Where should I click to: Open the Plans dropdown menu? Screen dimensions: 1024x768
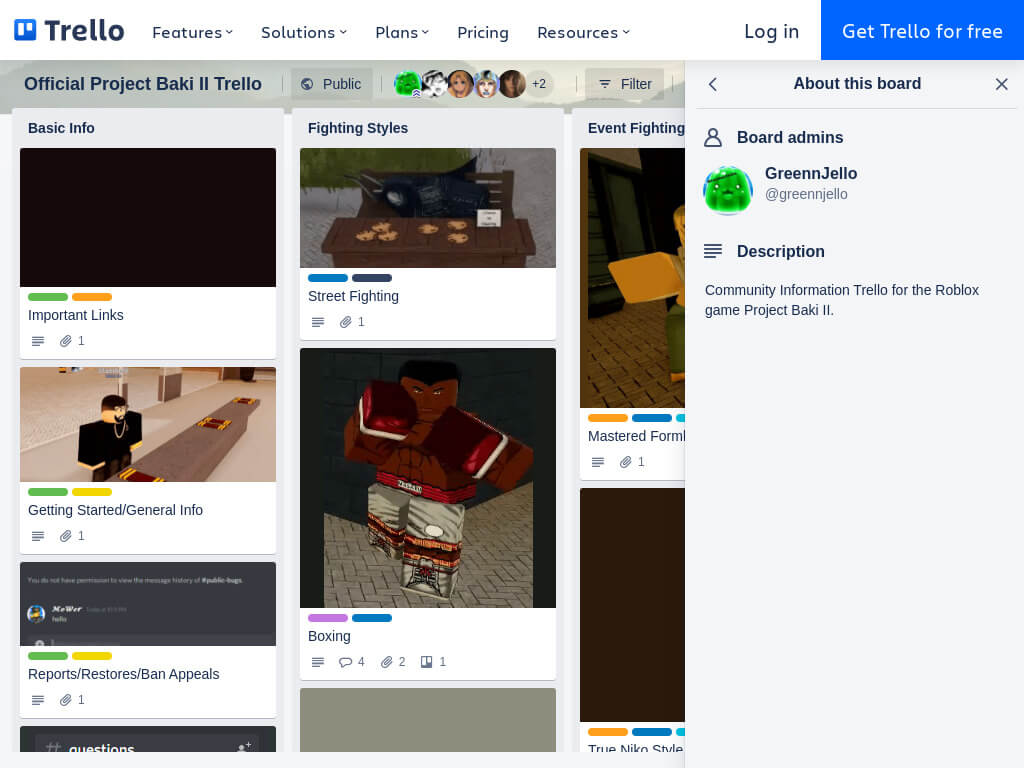[402, 32]
